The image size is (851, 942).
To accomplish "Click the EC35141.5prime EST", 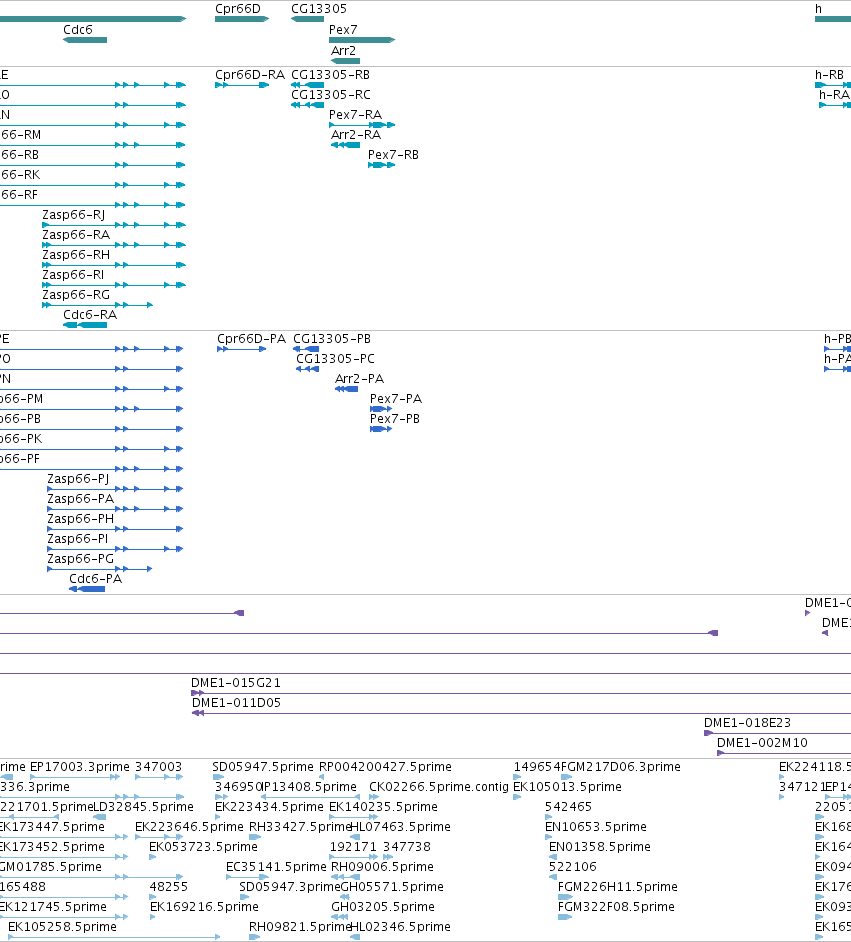I will 247,877.
